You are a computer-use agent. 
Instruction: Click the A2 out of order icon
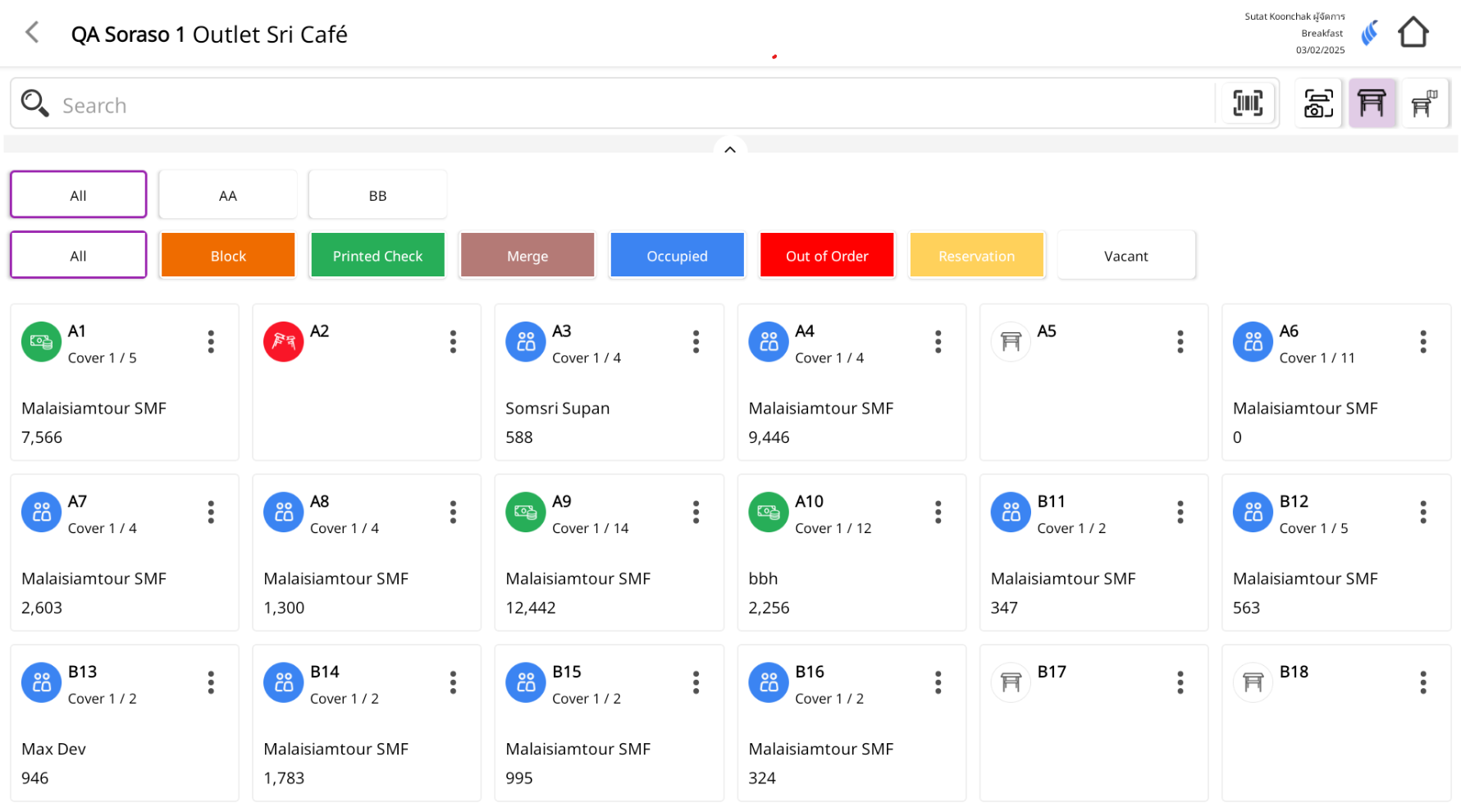(x=283, y=342)
